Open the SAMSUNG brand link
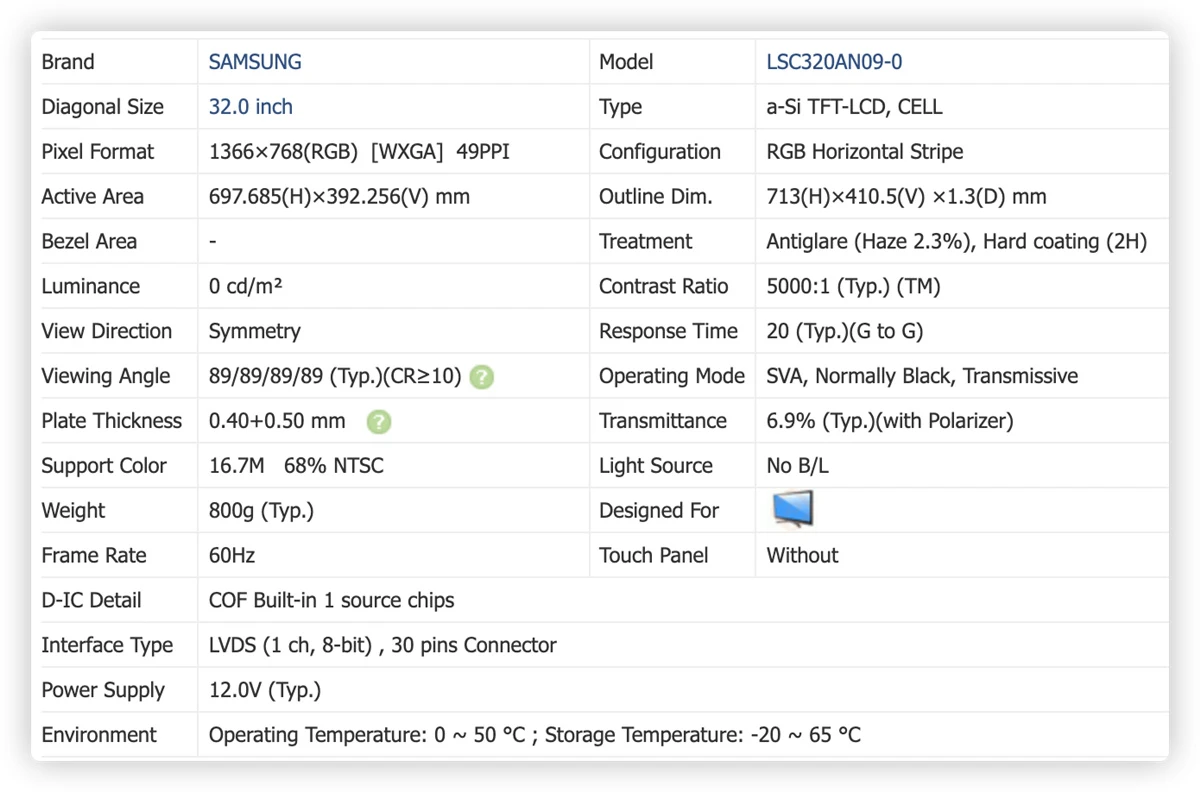Image resolution: width=1200 pixels, height=792 pixels. tap(255, 62)
